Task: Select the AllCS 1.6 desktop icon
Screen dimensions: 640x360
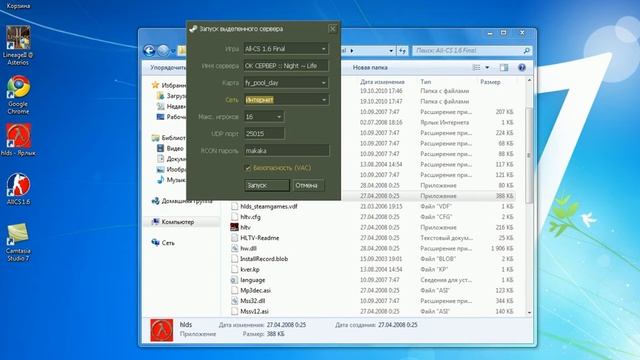Action: [x=18, y=189]
